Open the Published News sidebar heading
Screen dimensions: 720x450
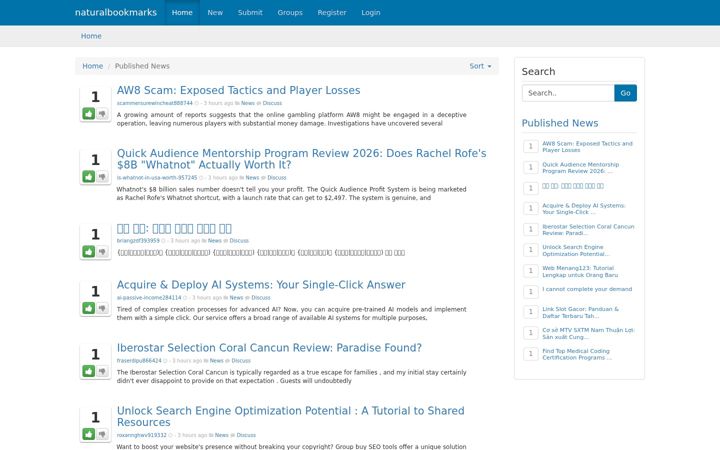[560, 123]
